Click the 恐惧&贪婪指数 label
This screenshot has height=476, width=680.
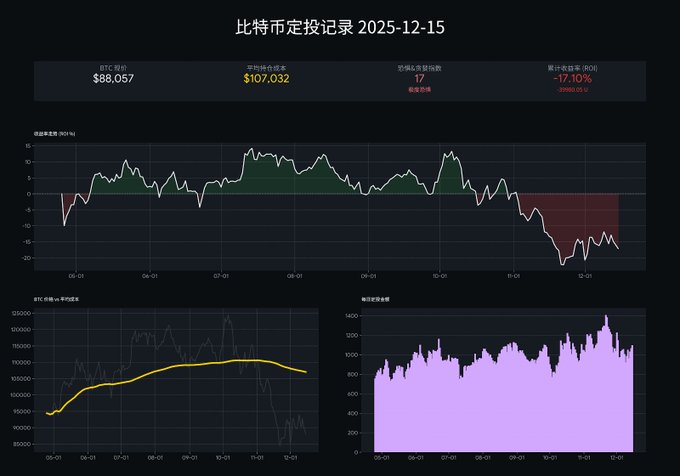click(420, 67)
